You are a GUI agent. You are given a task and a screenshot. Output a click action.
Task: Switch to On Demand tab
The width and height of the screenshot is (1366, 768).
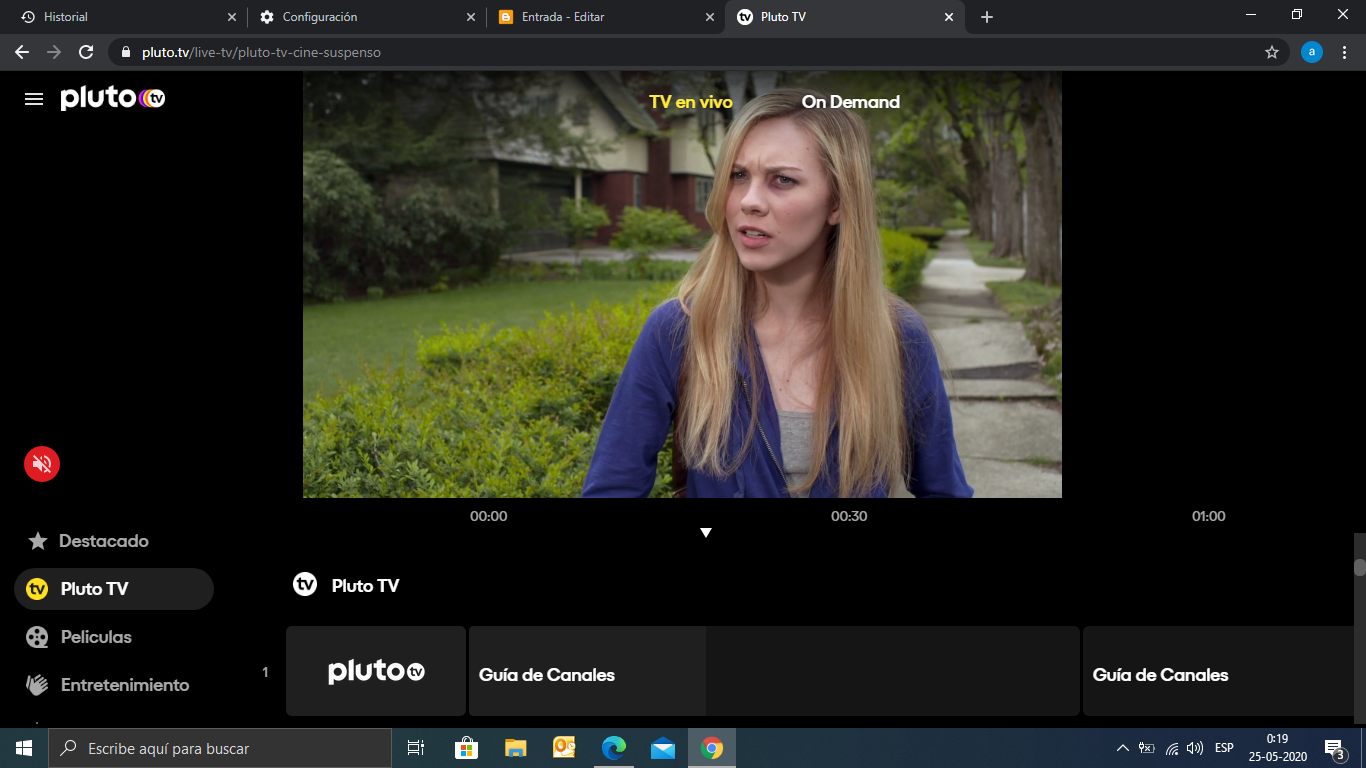[x=851, y=102]
